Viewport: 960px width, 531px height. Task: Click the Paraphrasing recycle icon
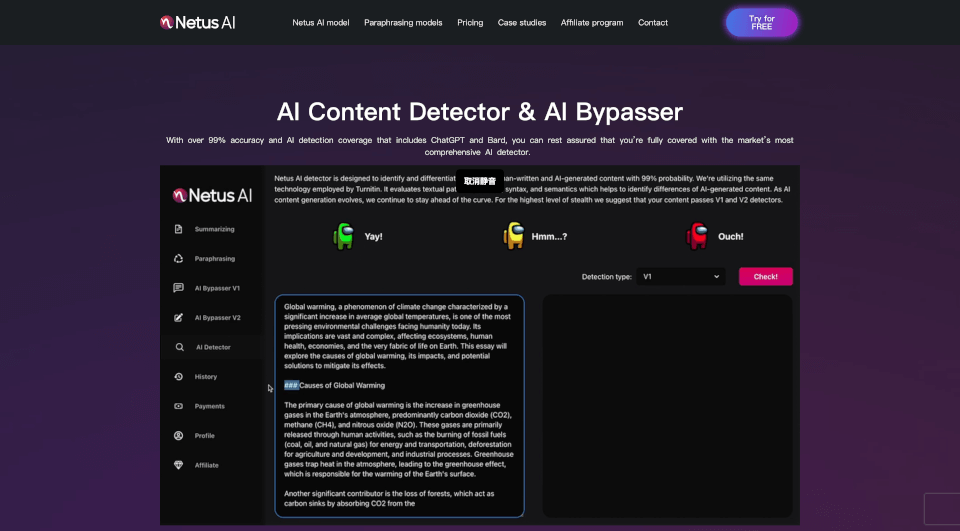tap(178, 258)
